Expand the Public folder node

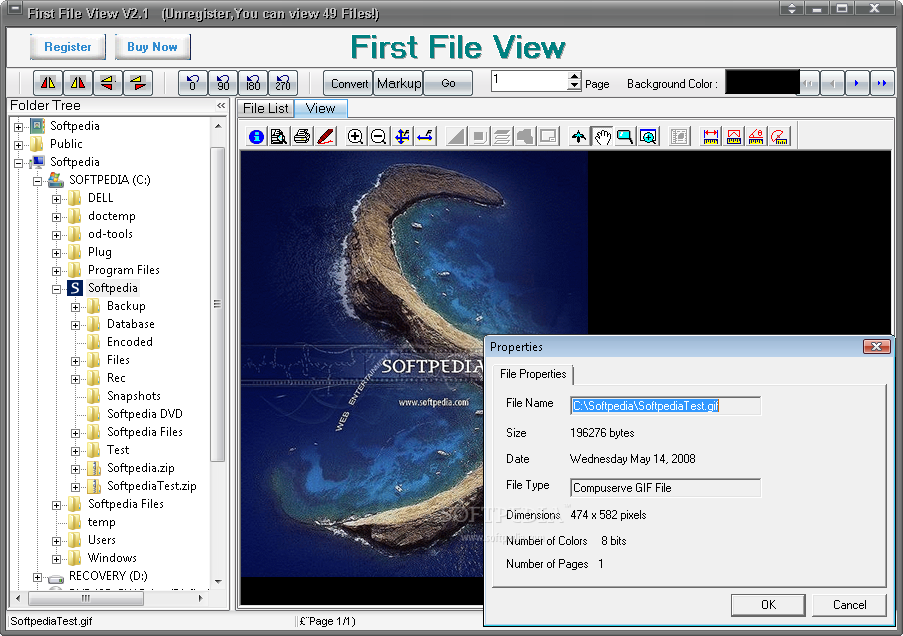coord(18,145)
